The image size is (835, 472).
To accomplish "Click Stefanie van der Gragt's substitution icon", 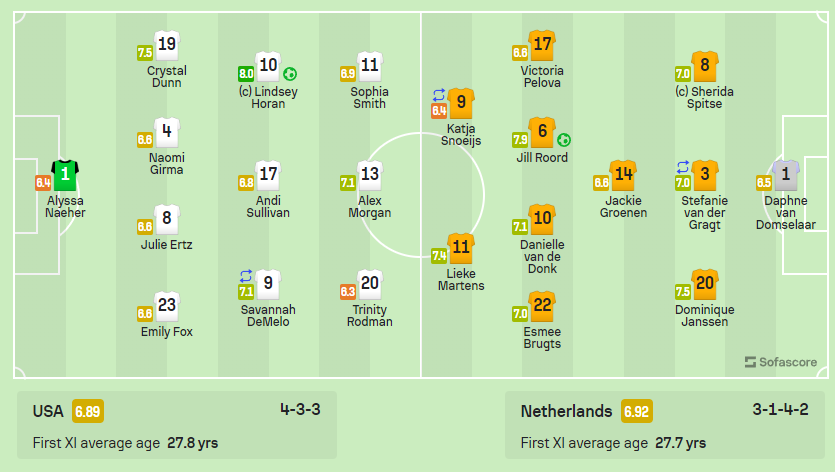I will click(x=683, y=167).
